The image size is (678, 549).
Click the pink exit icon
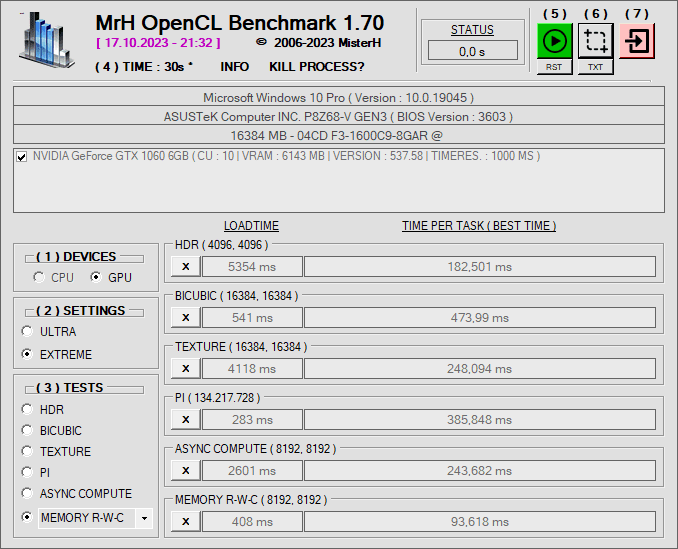pos(636,41)
